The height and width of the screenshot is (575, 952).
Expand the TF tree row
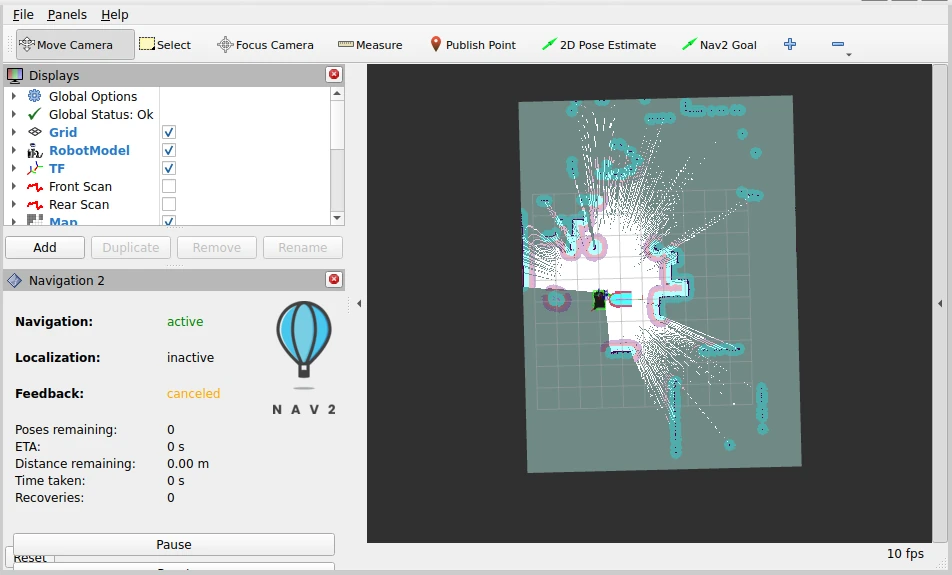[x=14, y=168]
